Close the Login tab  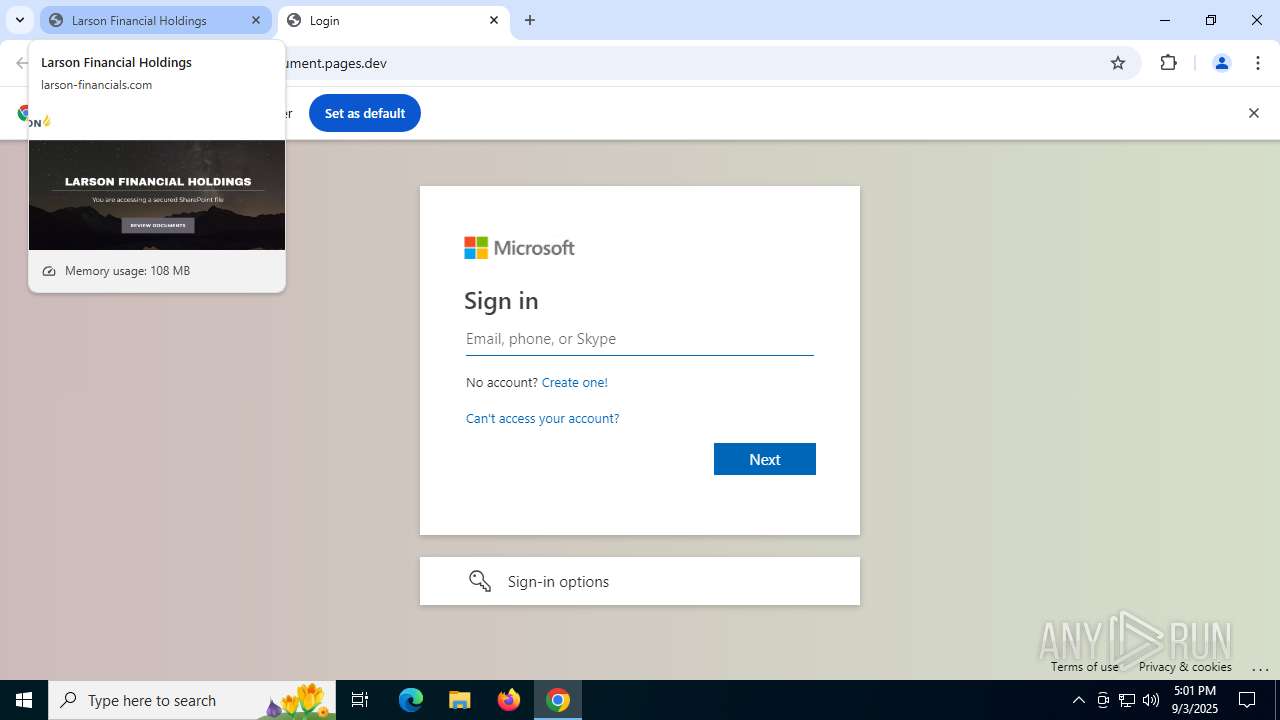(x=494, y=20)
